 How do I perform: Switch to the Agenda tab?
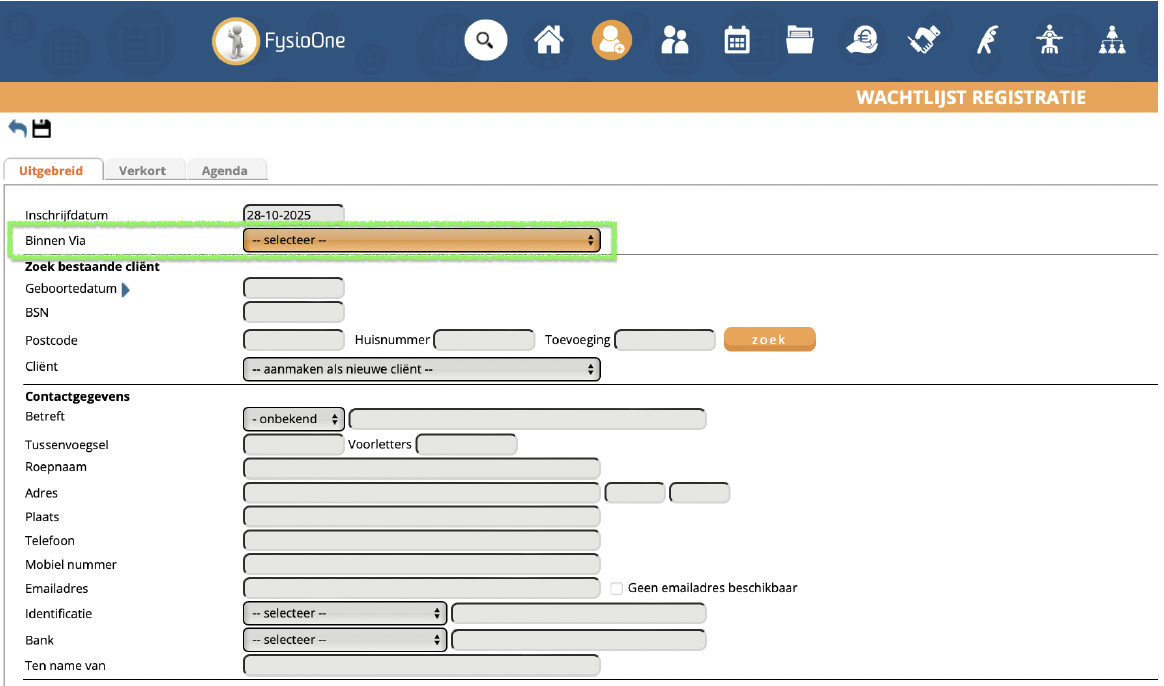225,170
